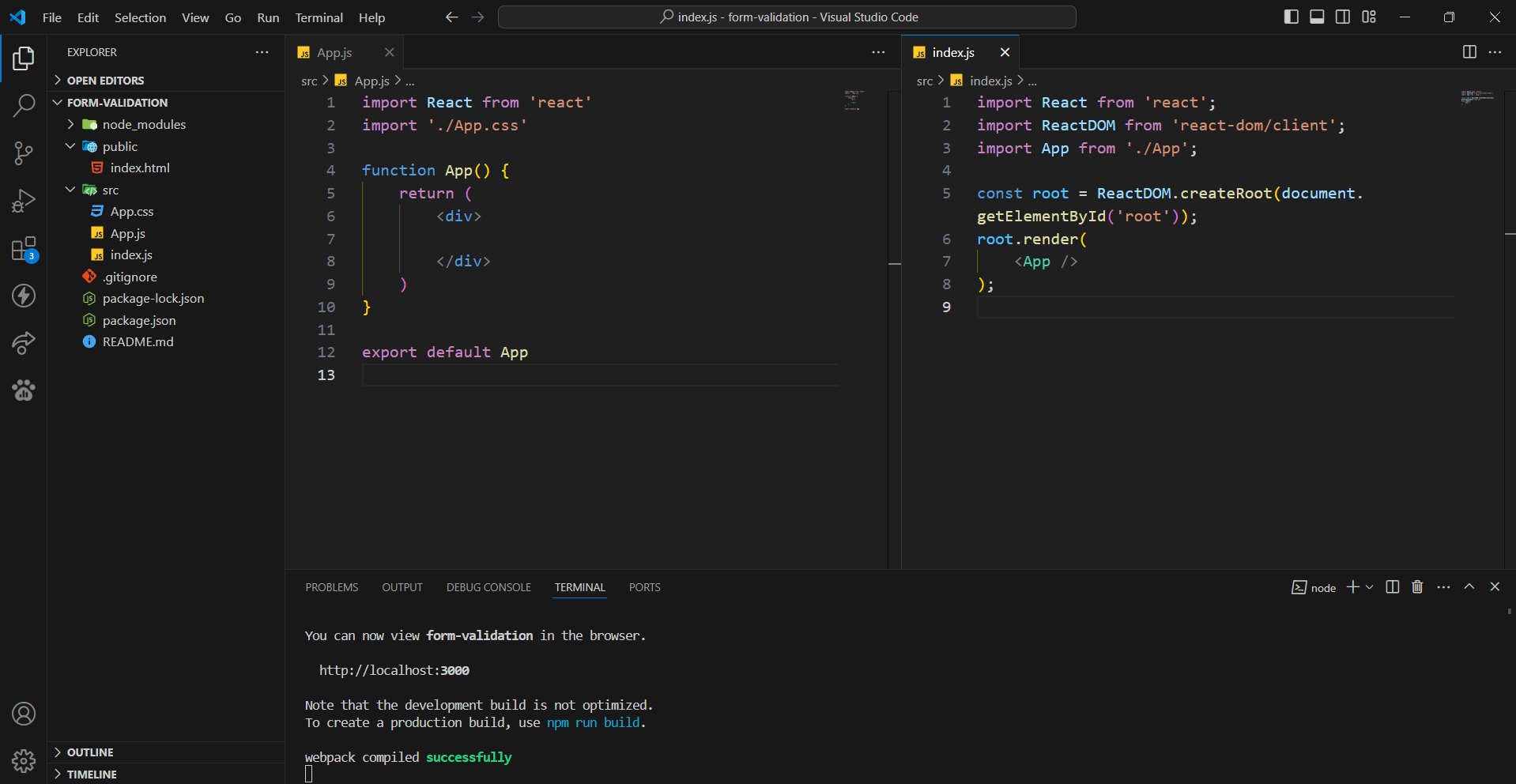Open Source Control view
The image size is (1516, 784).
point(24,153)
